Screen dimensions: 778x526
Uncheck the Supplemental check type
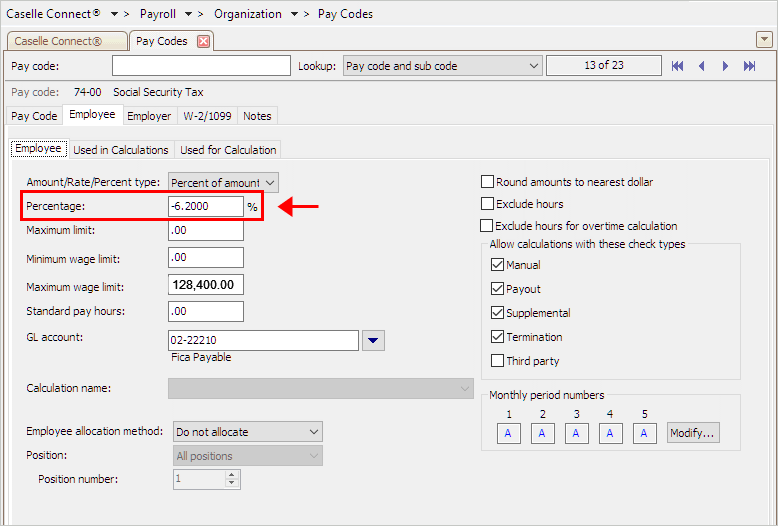point(498,313)
